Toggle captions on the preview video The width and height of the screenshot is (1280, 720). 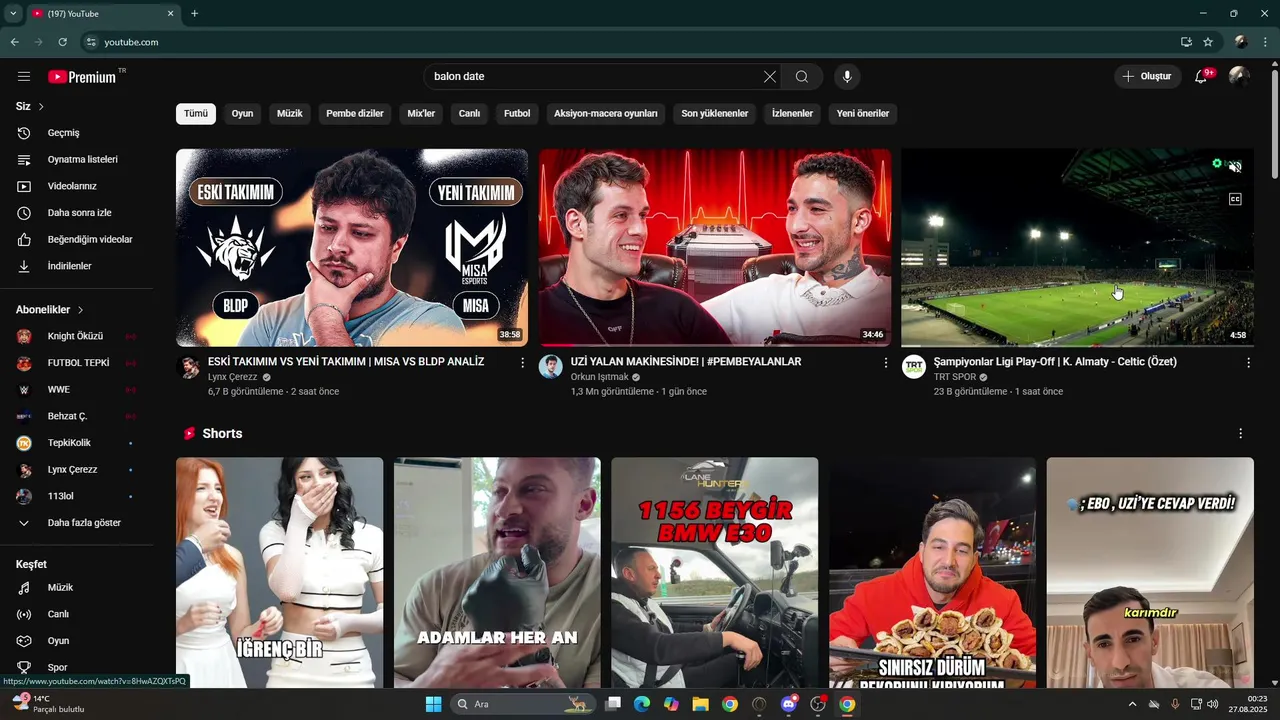[1235, 199]
